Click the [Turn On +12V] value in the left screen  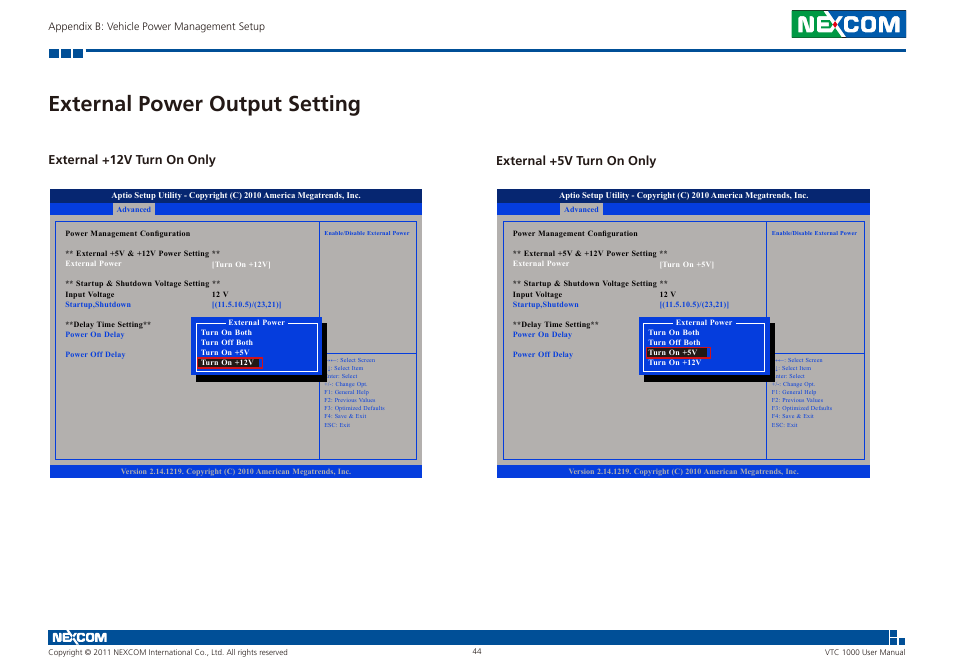point(242,265)
